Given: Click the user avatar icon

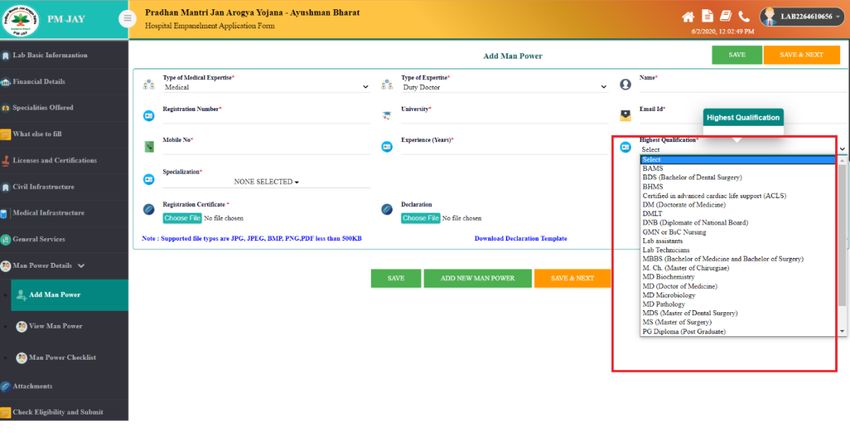Looking at the screenshot, I should pyautogui.click(x=768, y=17).
